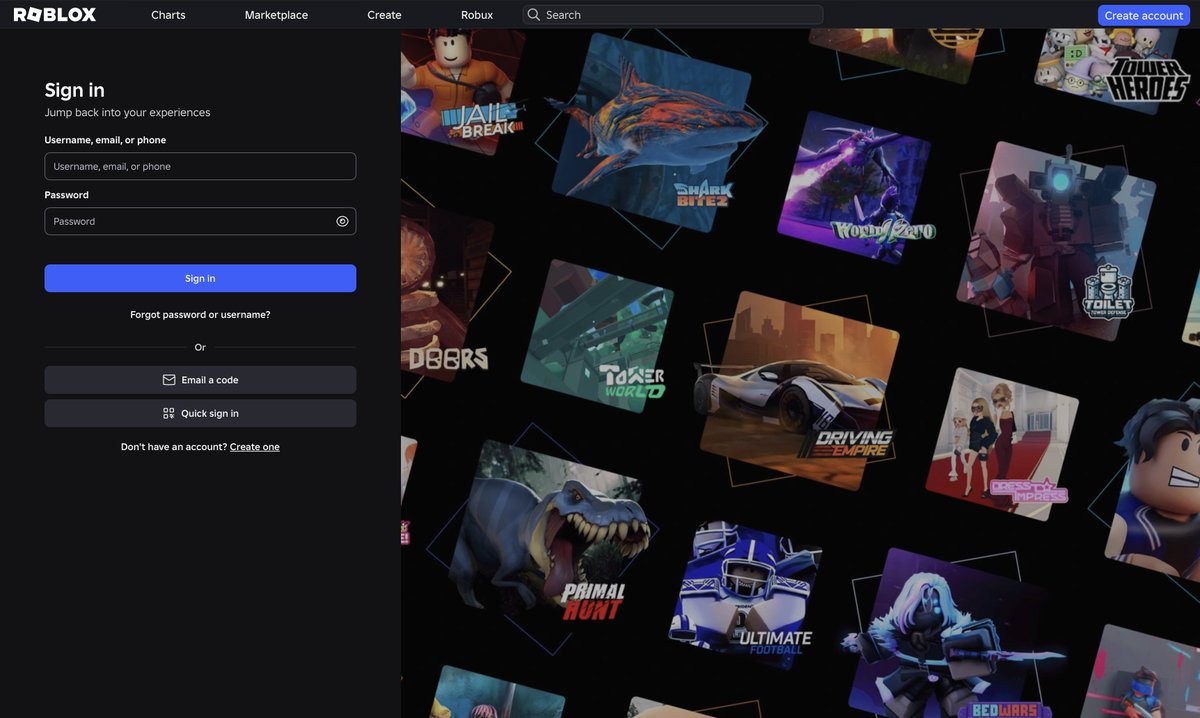This screenshot has width=1200, height=718.
Task: Click the Create account button
Action: (1143, 15)
